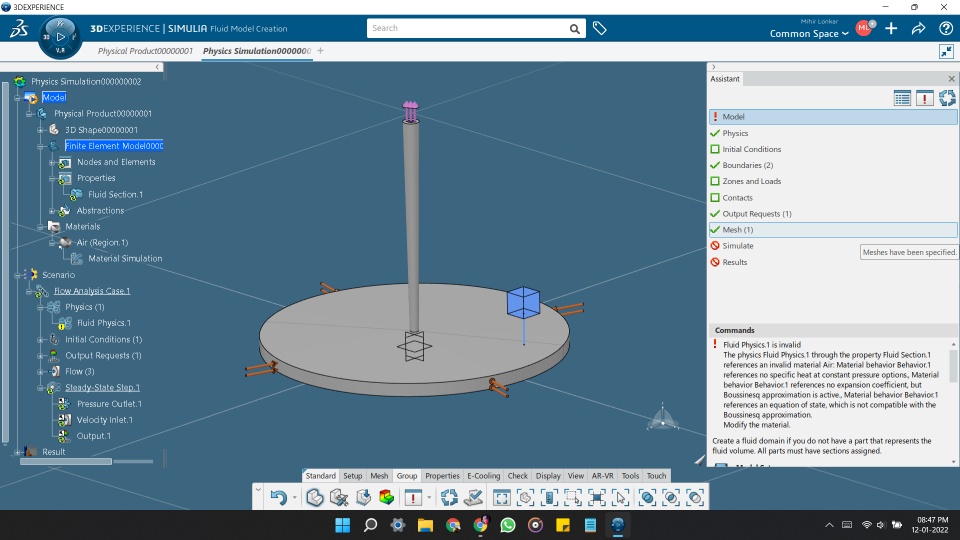The image size is (960, 540).
Task: Click the framed blue panel view icon
Action: (x=549, y=497)
